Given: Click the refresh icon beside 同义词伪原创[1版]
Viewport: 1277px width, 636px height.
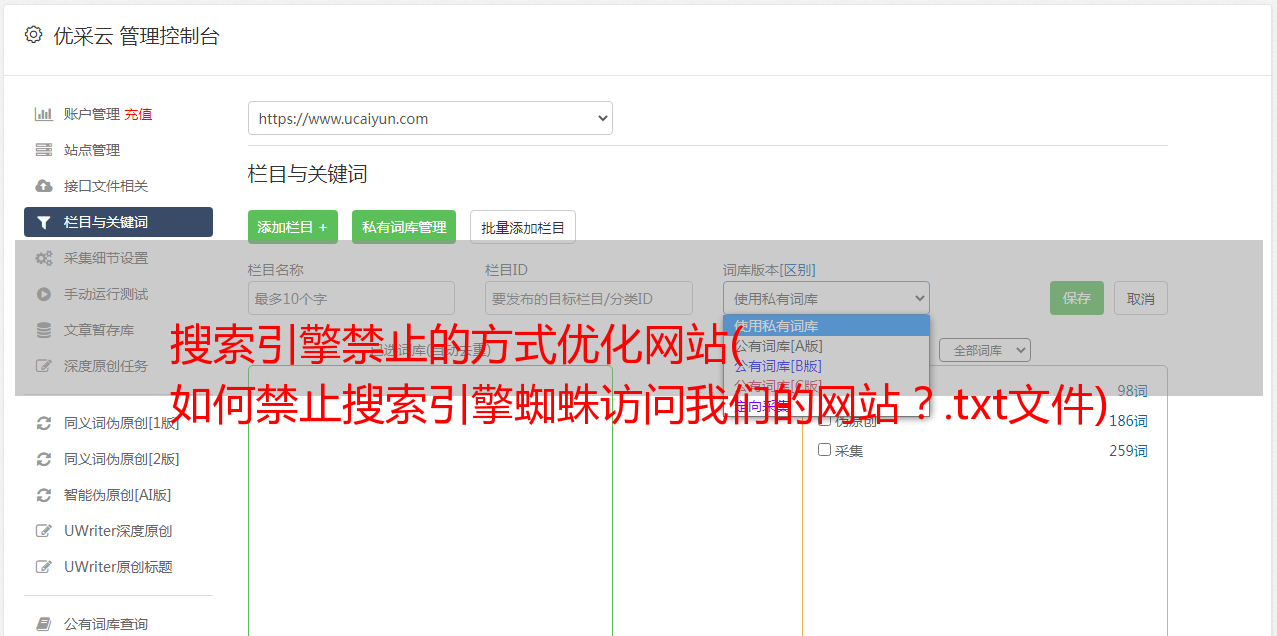Looking at the screenshot, I should click(x=43, y=423).
